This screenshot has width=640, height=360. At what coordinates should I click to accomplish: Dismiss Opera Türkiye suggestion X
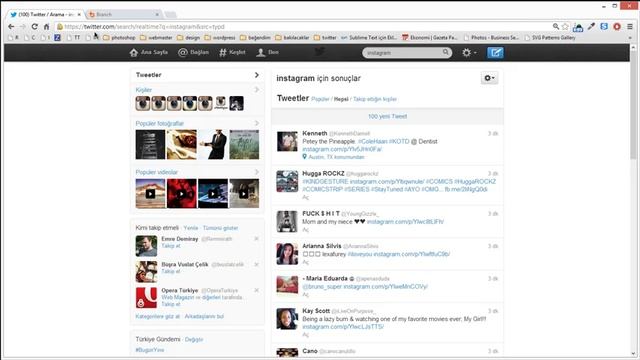coord(256,290)
